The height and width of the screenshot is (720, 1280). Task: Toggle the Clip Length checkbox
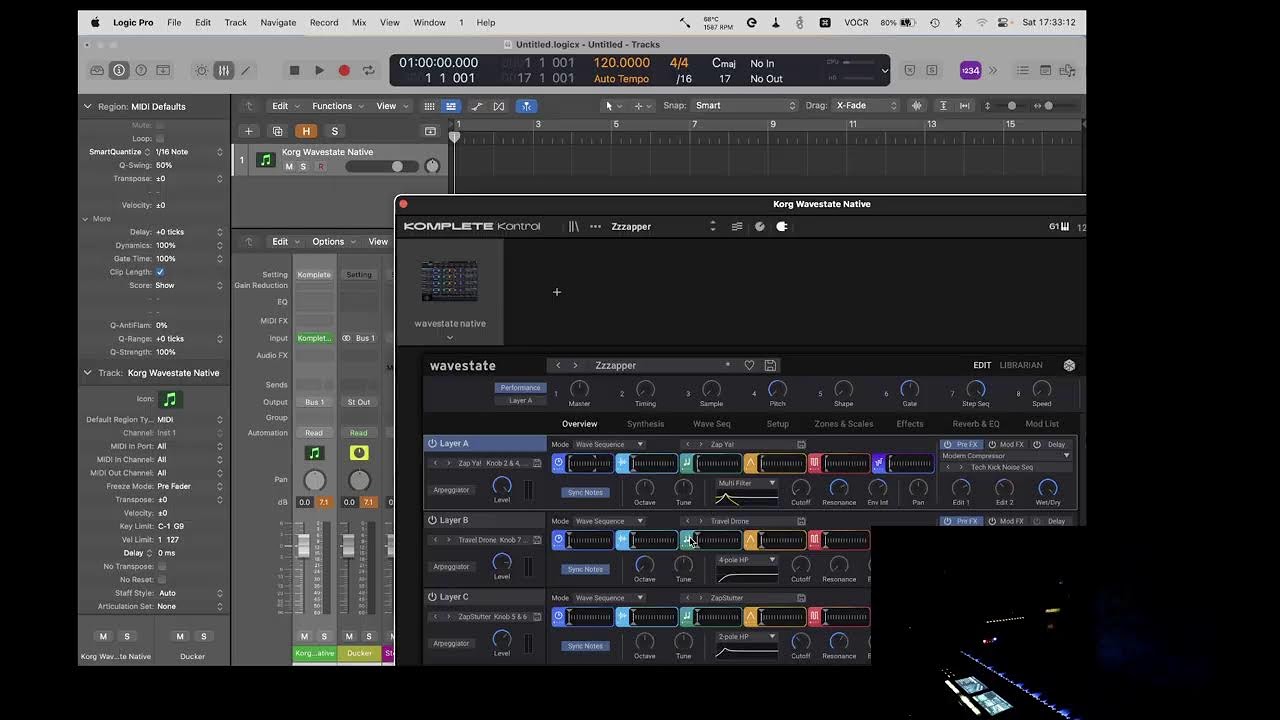[160, 272]
